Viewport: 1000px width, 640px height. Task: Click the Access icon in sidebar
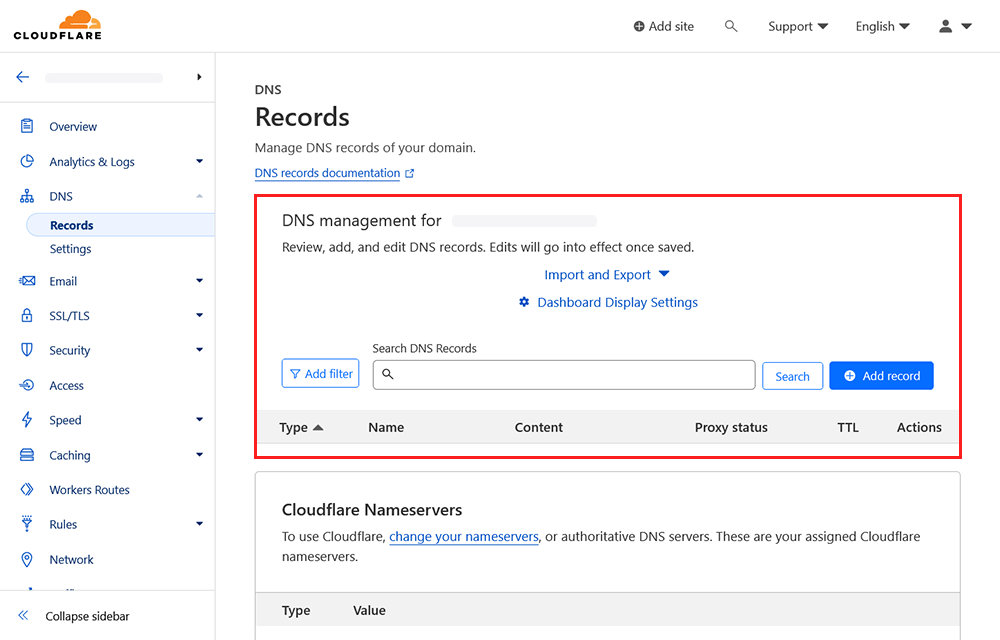(27, 385)
